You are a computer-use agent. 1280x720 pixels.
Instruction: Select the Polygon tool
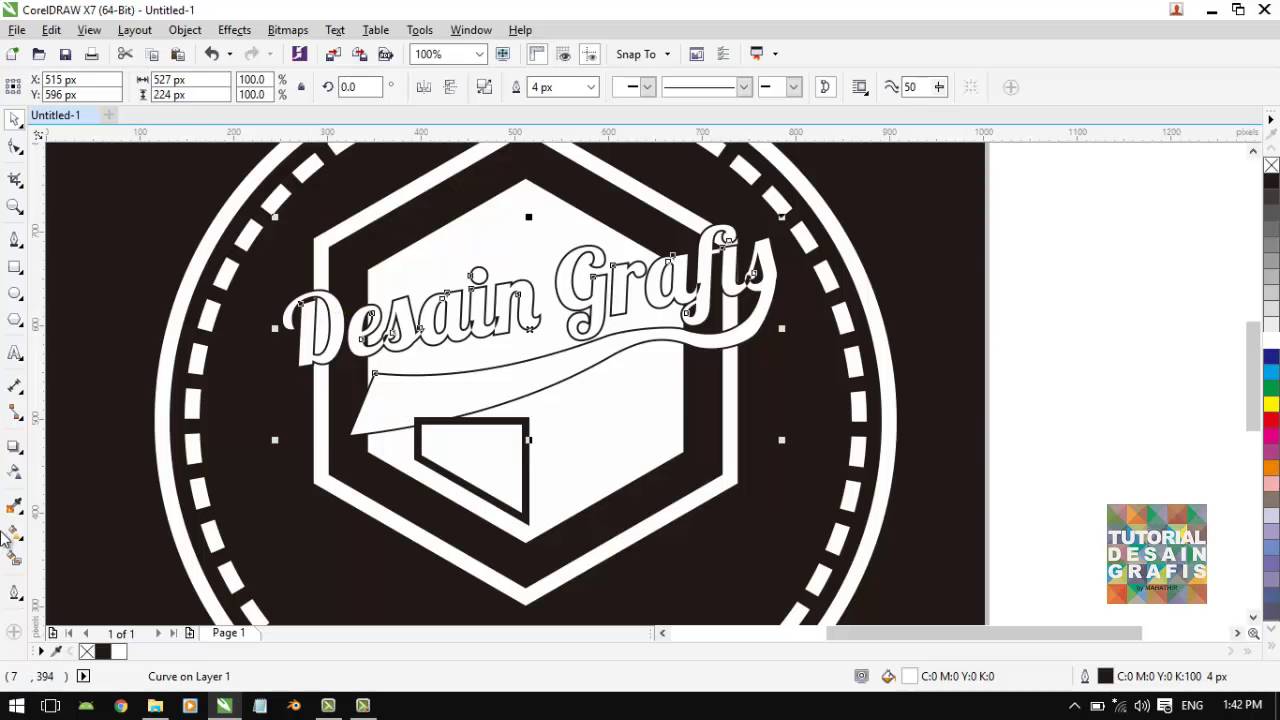tap(14, 321)
